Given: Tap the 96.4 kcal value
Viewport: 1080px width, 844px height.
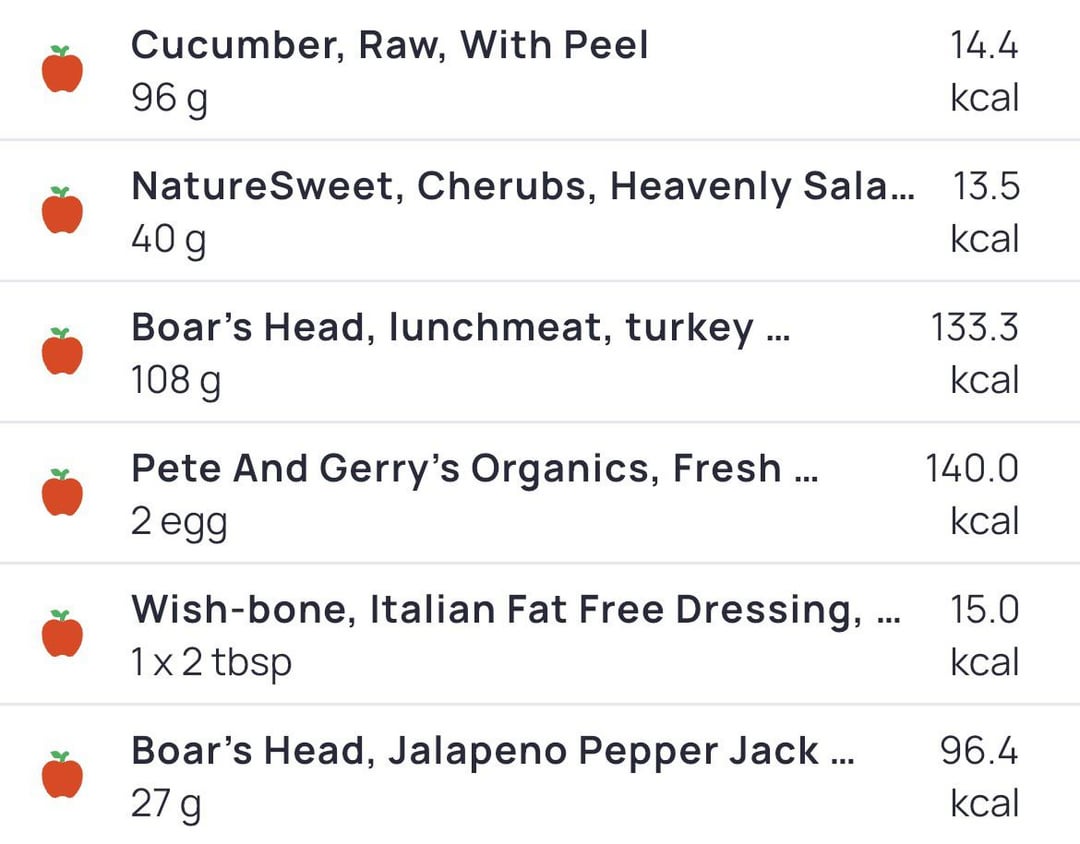Looking at the screenshot, I should (979, 776).
